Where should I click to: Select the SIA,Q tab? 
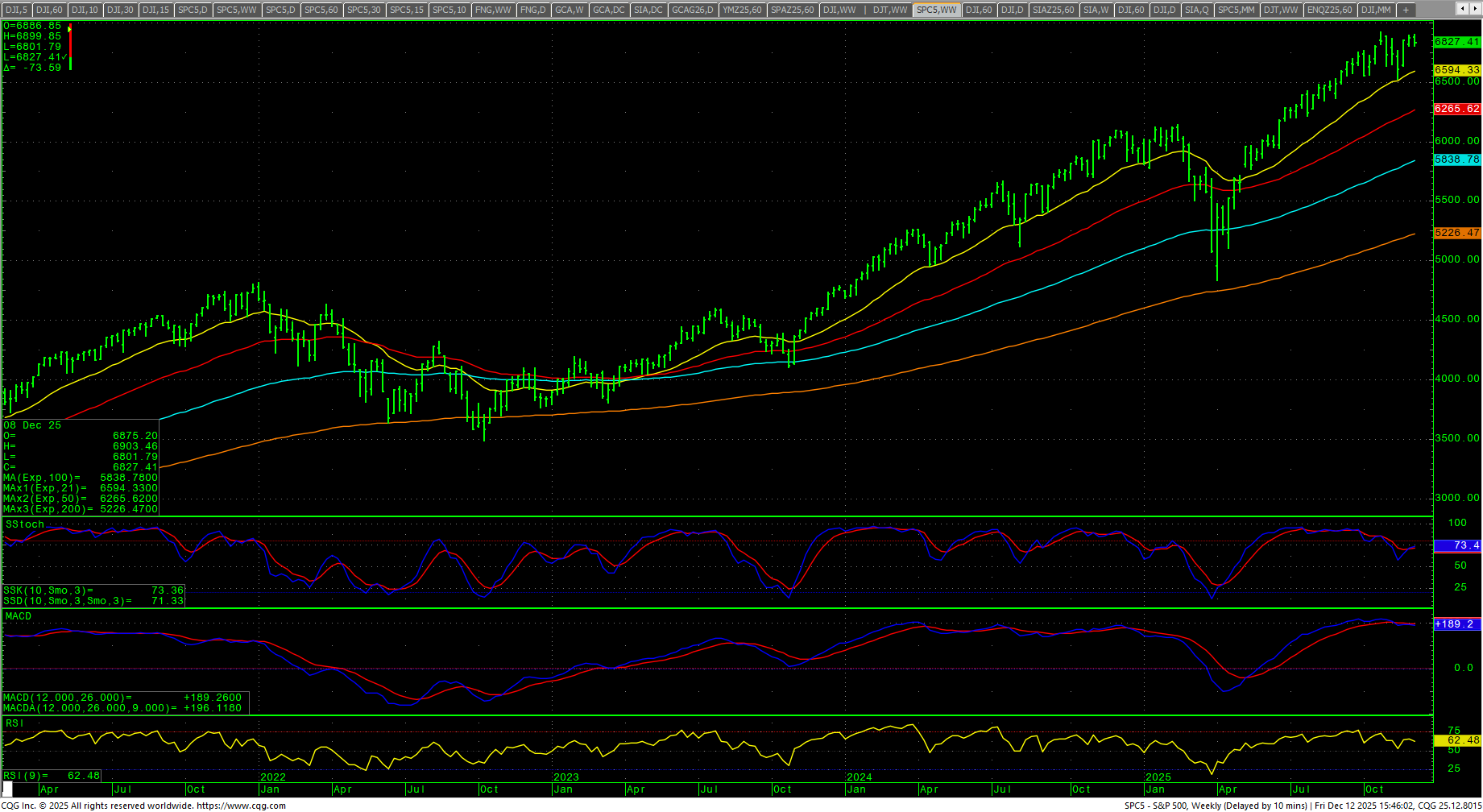point(1196,10)
